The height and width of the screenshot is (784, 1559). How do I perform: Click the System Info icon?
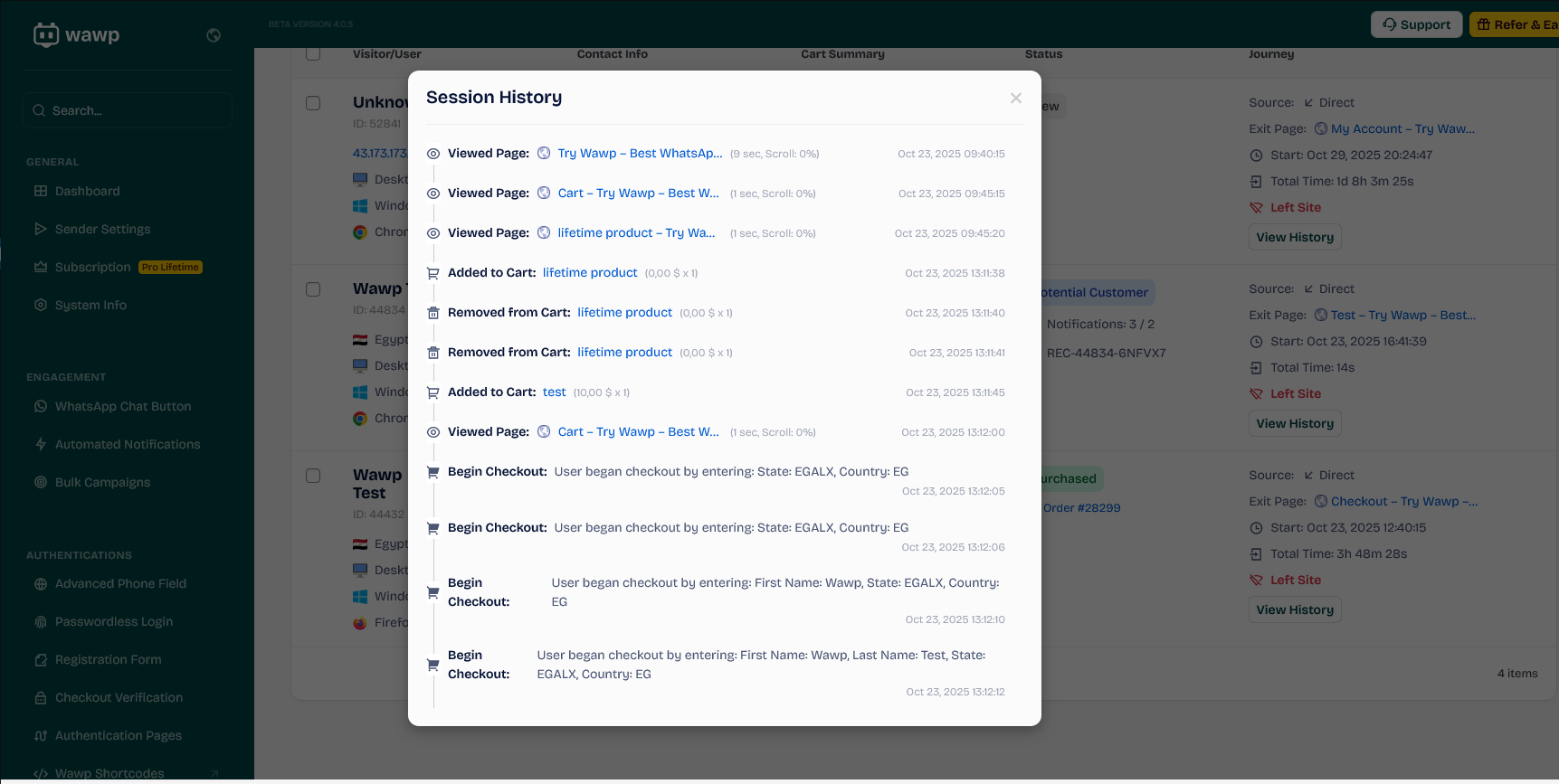click(x=41, y=305)
